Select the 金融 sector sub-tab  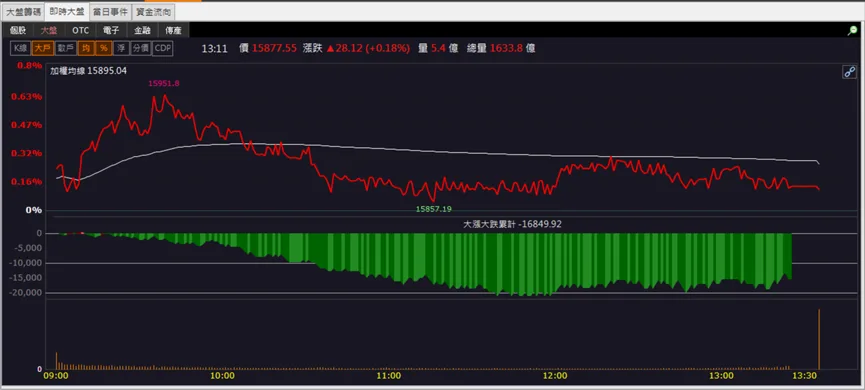click(142, 30)
